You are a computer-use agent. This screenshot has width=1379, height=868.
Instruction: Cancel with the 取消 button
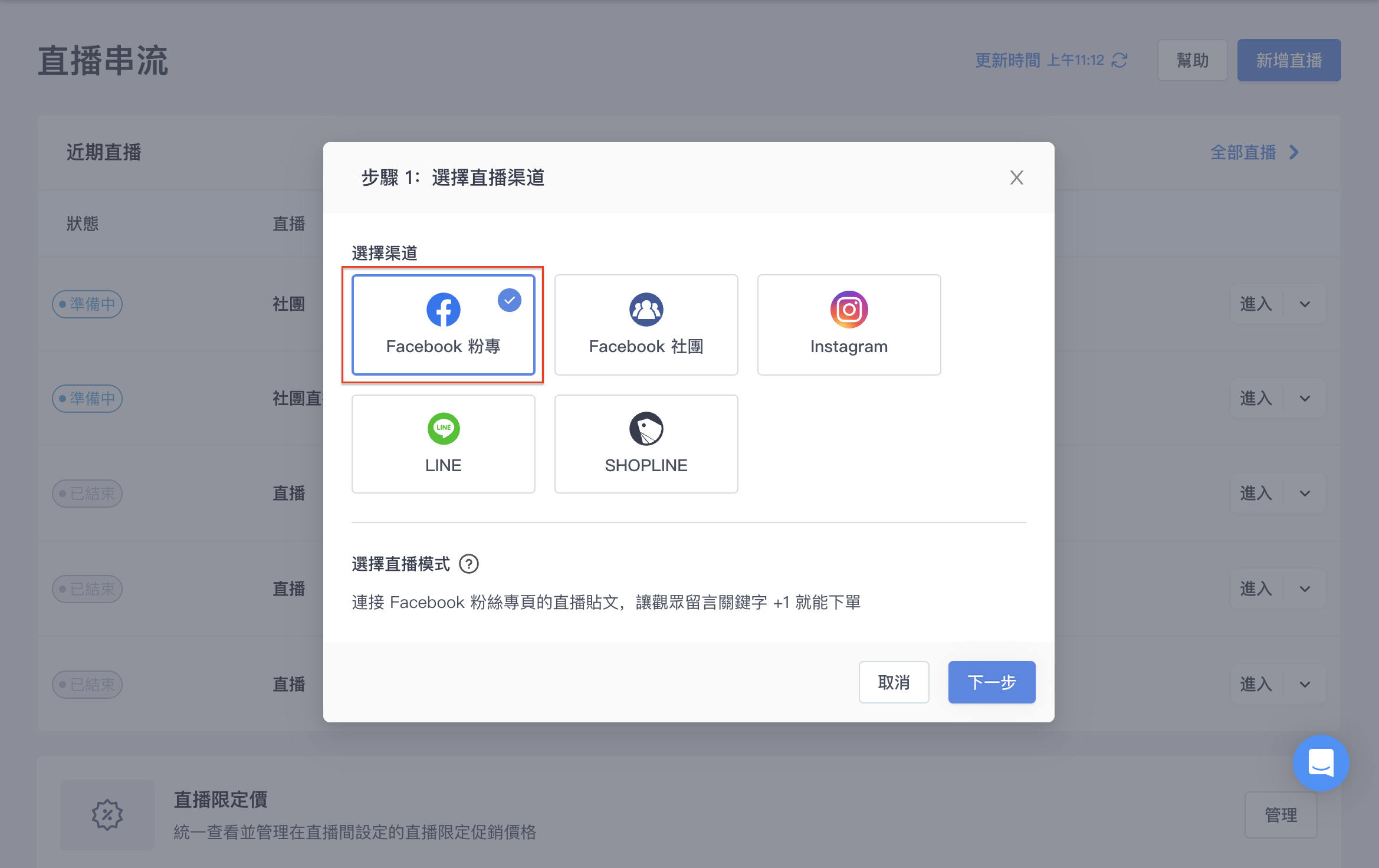(x=894, y=682)
